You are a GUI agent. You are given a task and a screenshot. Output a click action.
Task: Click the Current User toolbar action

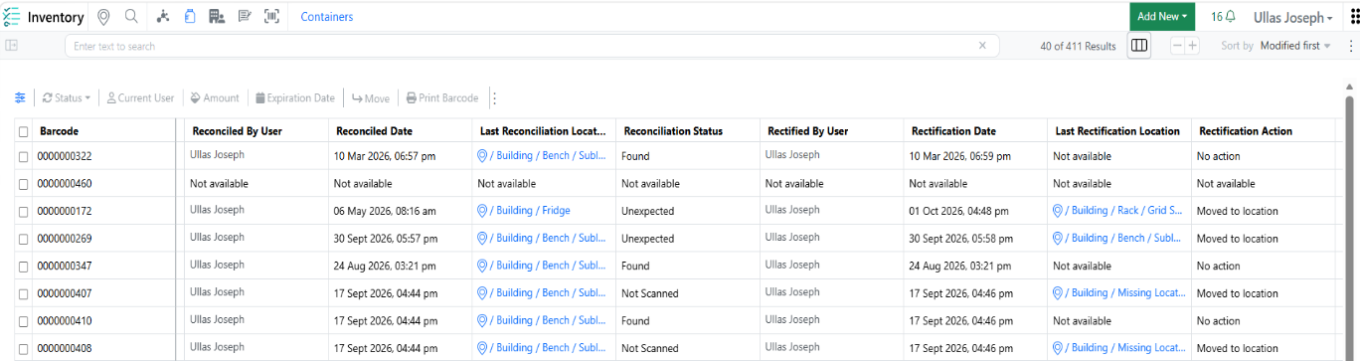click(140, 98)
